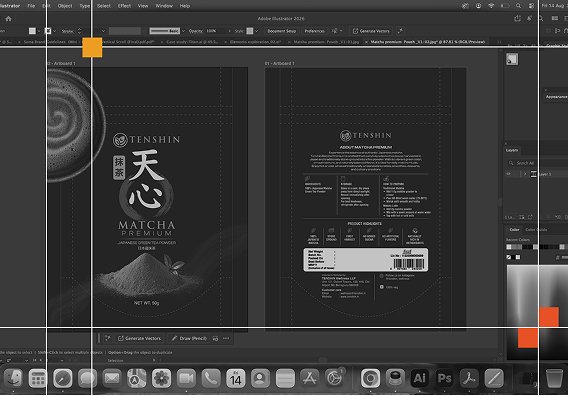Image resolution: width=568 pixels, height=396 pixels.
Task: Close the active Matcha premium Pouch tab
Action: click(366, 42)
